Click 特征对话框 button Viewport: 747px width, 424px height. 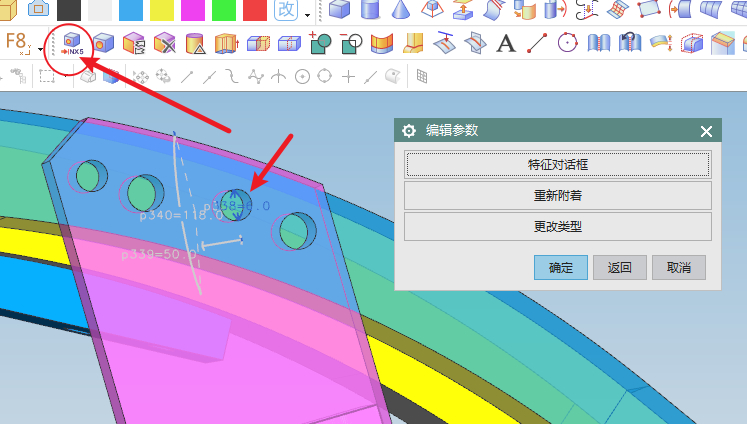tap(558, 165)
